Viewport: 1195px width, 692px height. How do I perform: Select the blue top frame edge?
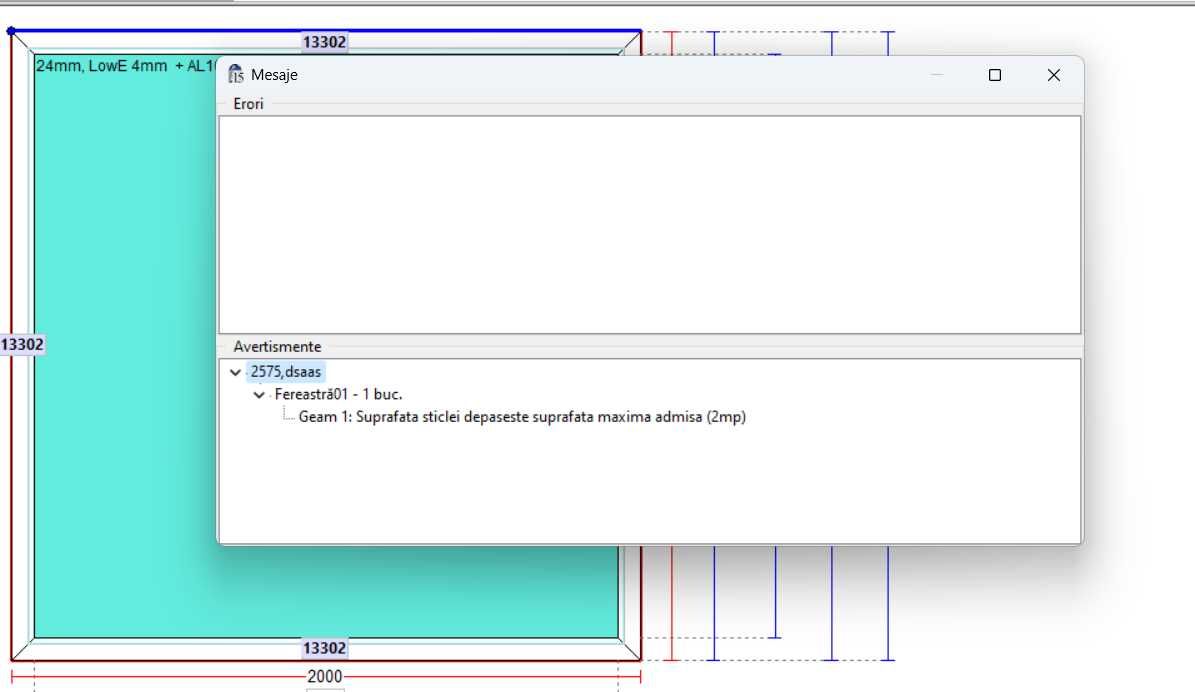pyautogui.click(x=326, y=31)
